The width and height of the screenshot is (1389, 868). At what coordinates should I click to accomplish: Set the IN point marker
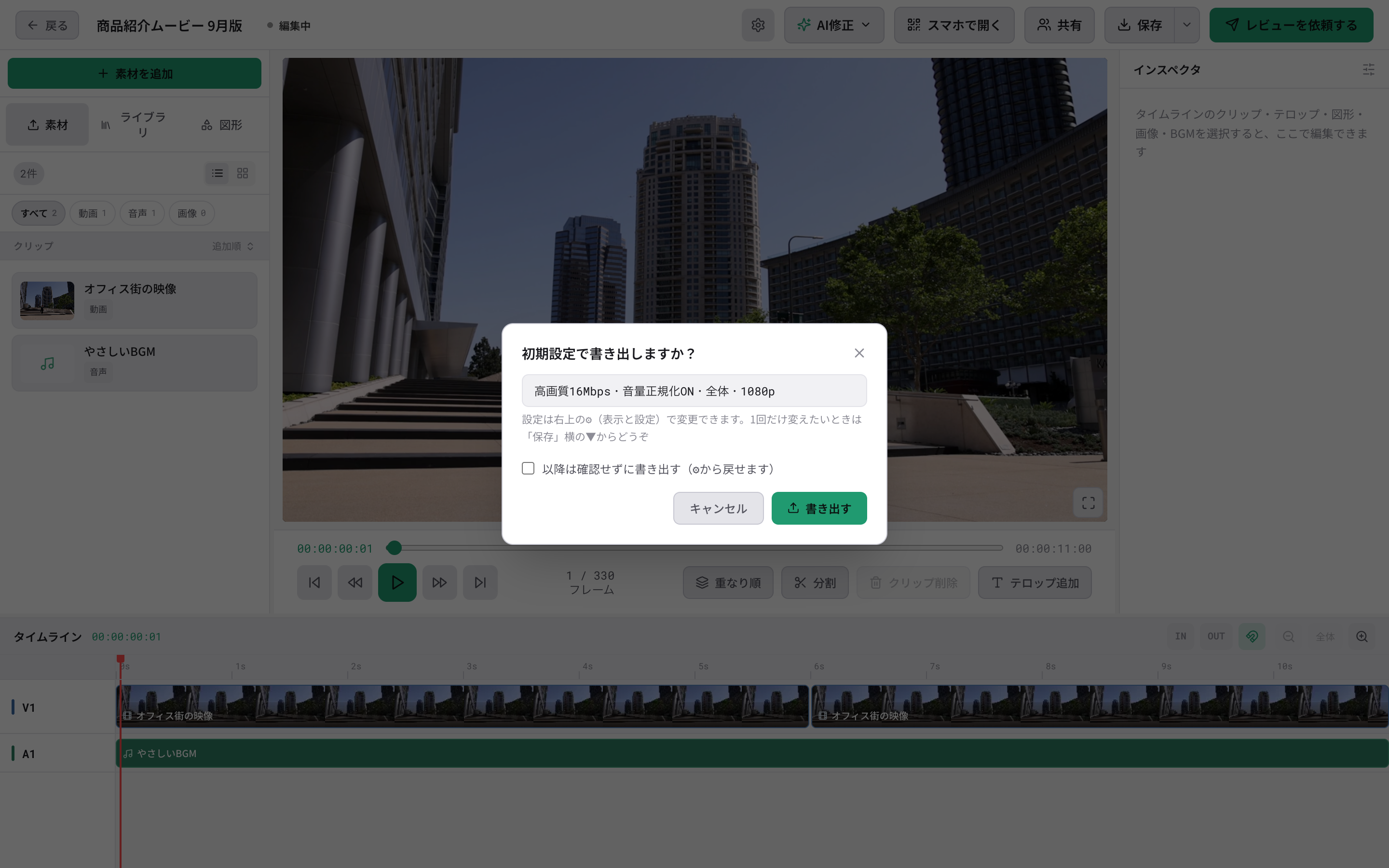(1180, 636)
